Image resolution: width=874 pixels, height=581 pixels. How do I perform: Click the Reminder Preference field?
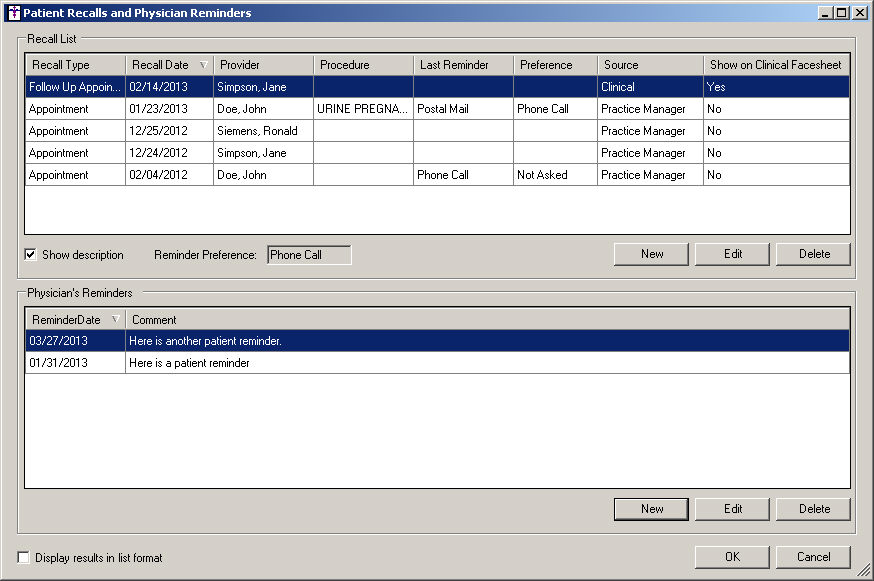pos(309,255)
